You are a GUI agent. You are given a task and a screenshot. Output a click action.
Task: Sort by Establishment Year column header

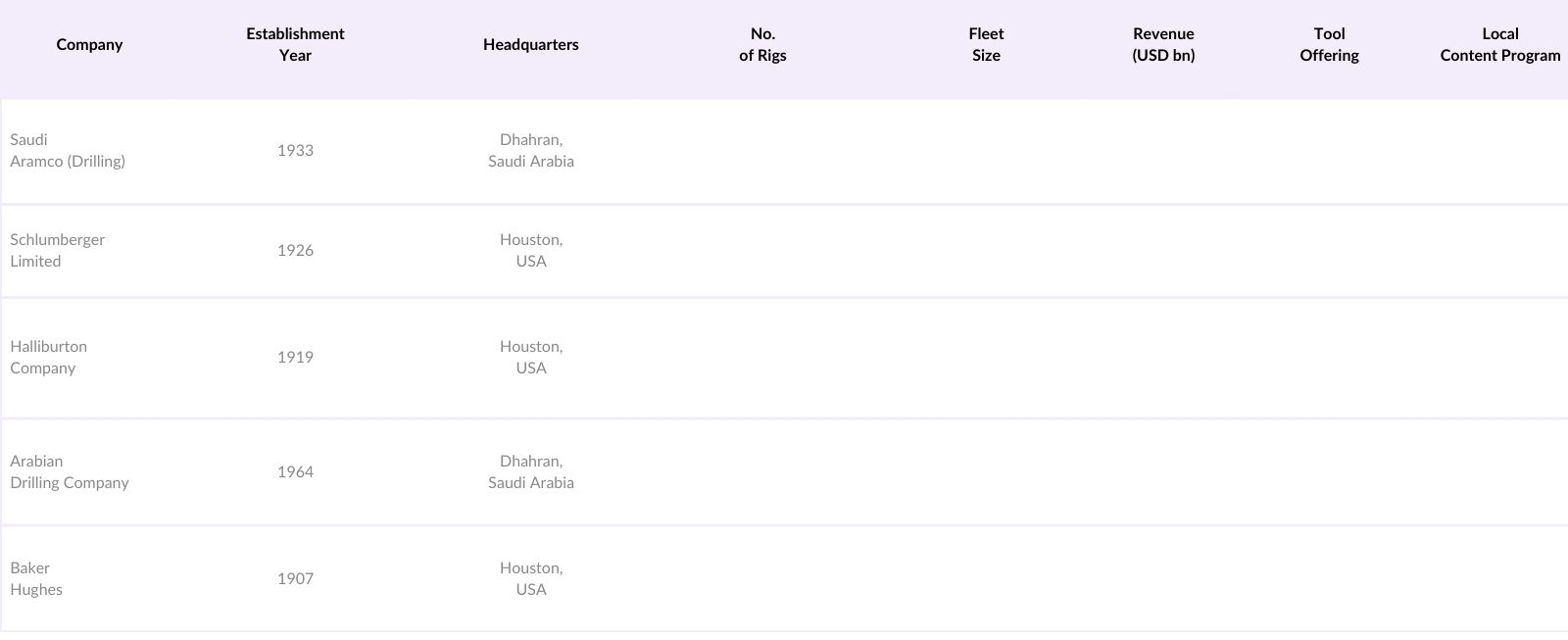pos(295,45)
